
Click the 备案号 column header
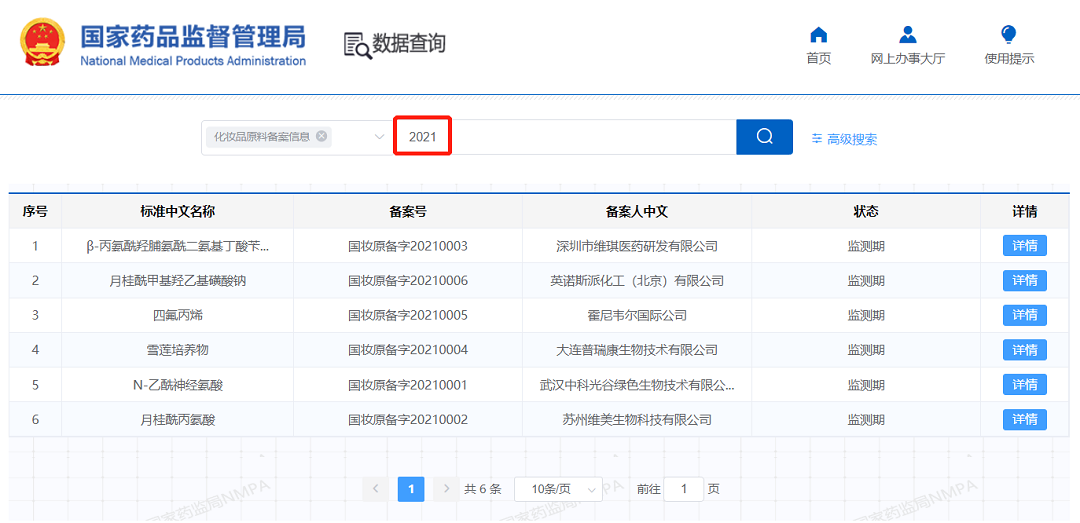pyautogui.click(x=408, y=212)
